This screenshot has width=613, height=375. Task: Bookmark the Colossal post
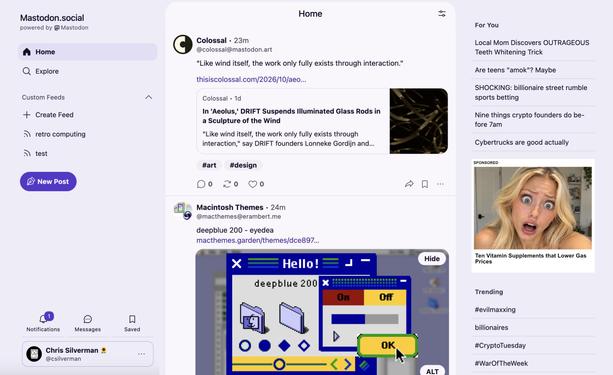(425, 184)
